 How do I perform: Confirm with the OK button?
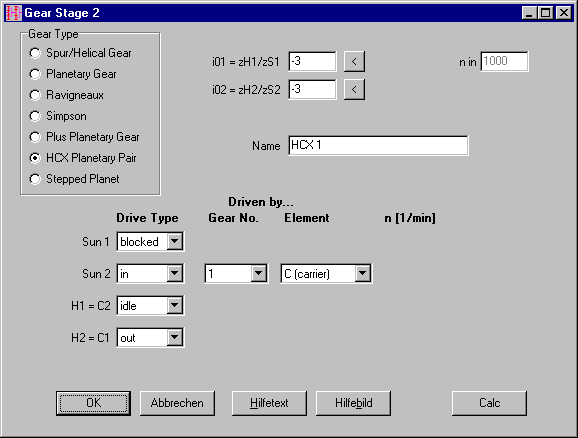pos(93,403)
